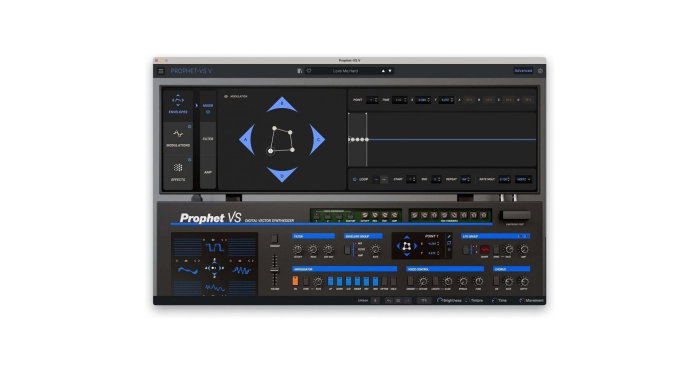Viewport: 700px width, 372px height.
Task: Click the Timbre macro knob
Action: [x=467, y=301]
